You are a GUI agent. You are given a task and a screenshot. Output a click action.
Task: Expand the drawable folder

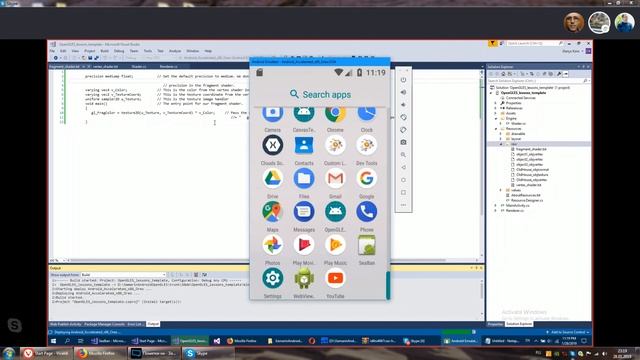click(x=501, y=134)
